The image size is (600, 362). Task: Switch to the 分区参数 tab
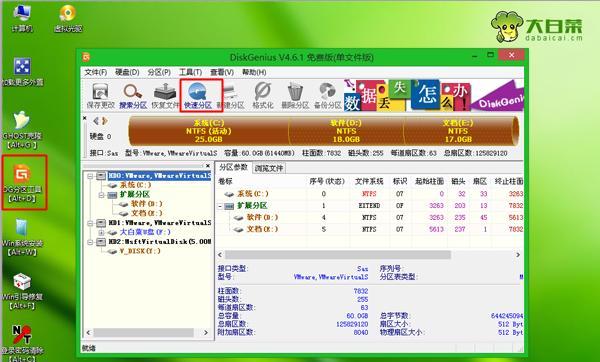coord(233,168)
